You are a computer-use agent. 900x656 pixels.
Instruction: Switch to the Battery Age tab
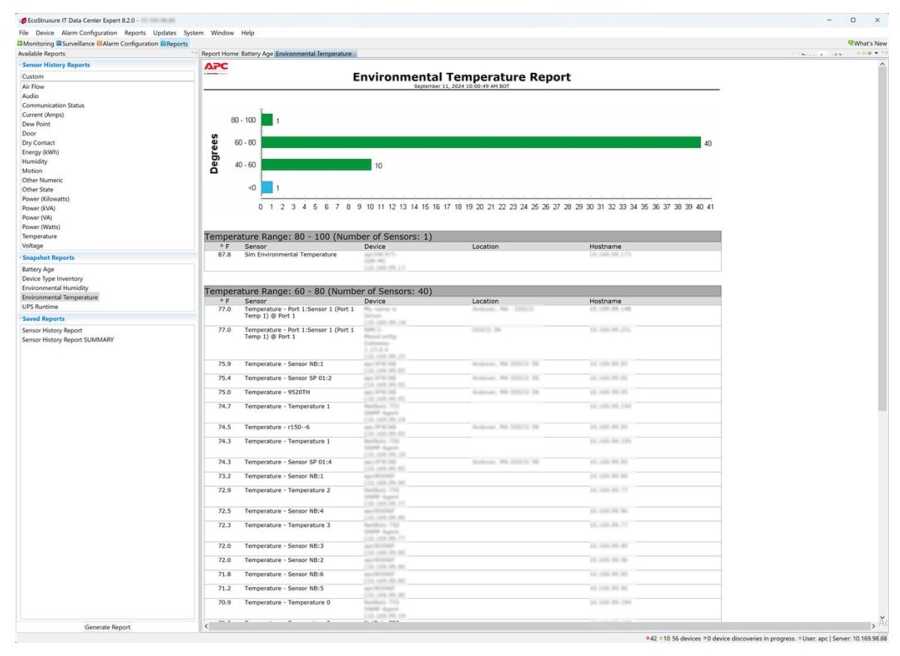point(257,54)
